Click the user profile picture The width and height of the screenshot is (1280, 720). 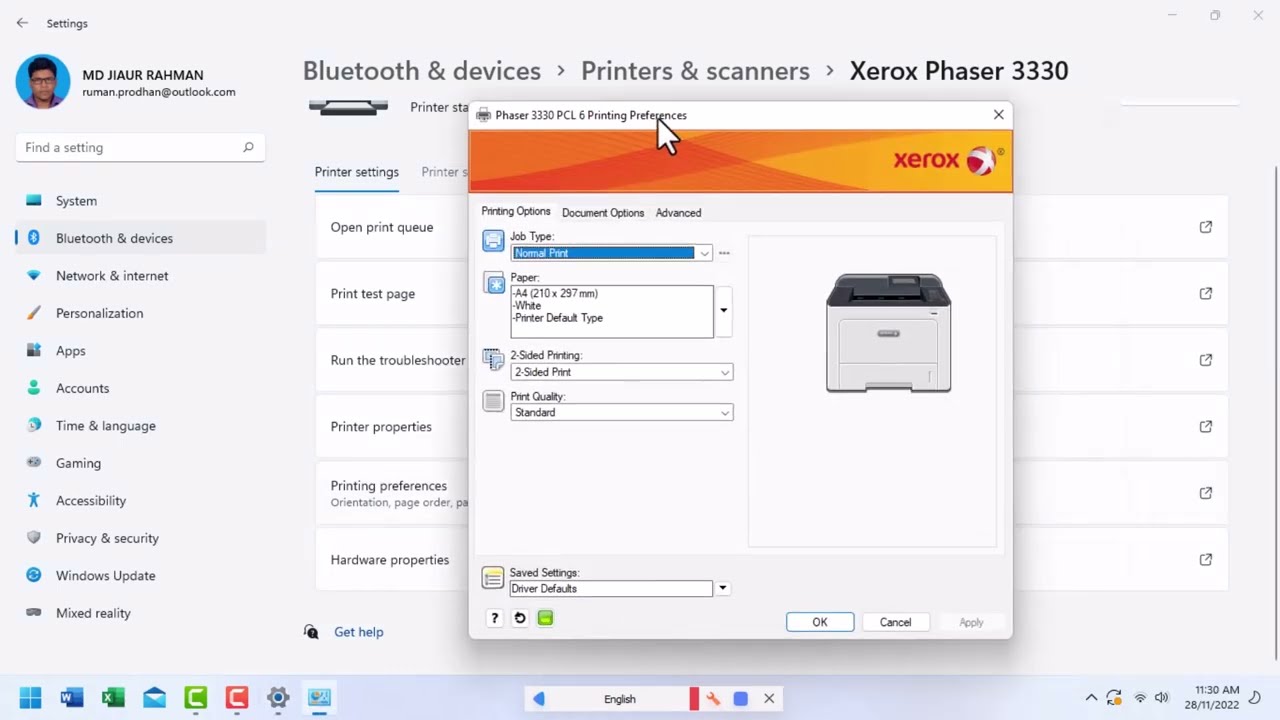(43, 82)
